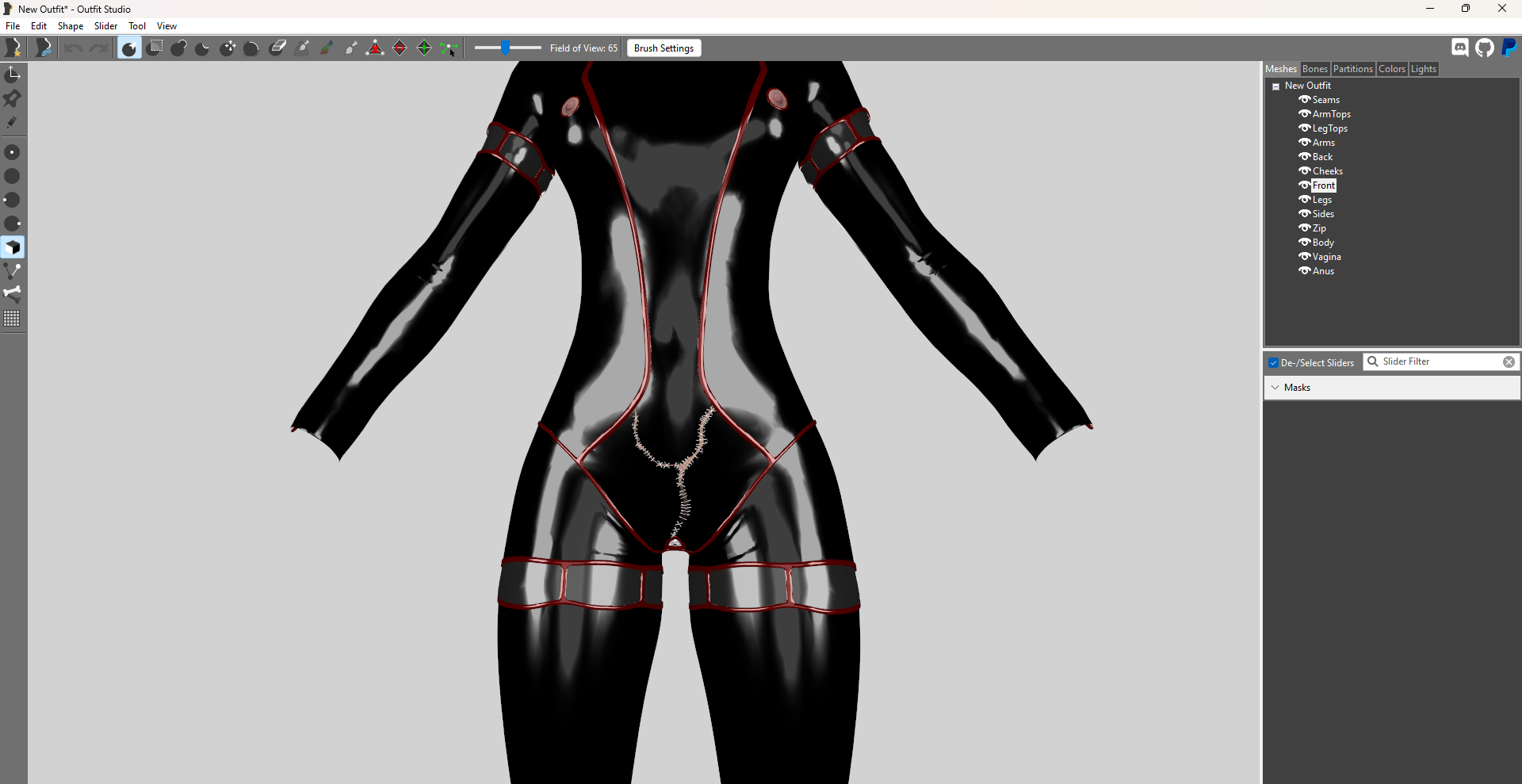Click the Brush Settings button

(x=663, y=48)
